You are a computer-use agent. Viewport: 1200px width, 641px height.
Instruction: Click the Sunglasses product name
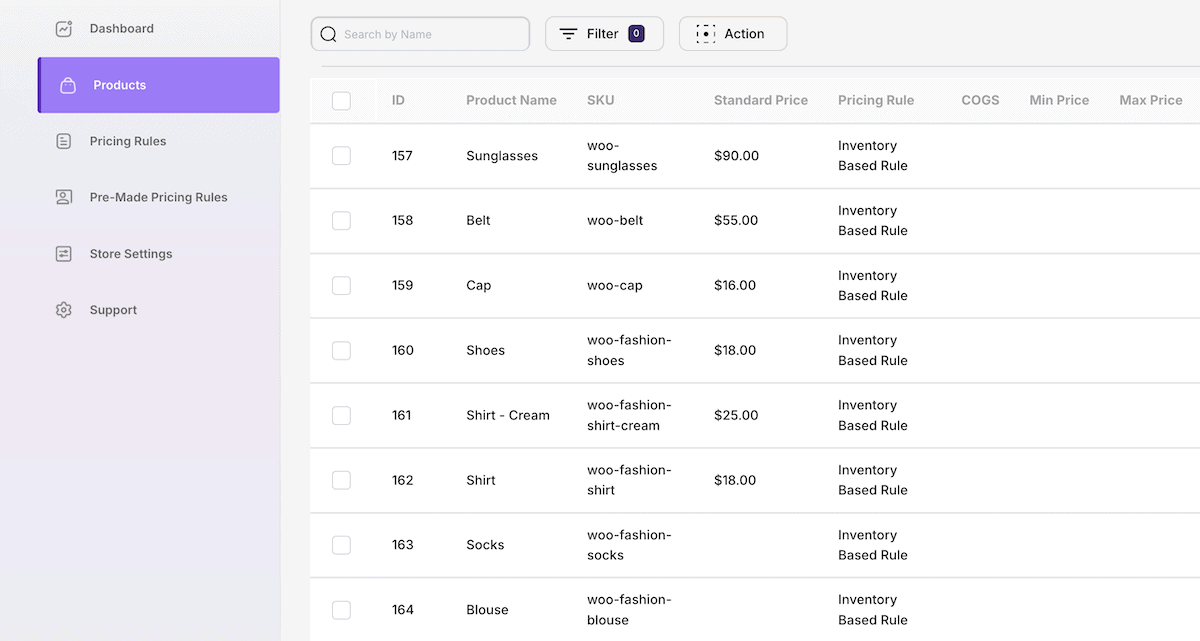502,156
